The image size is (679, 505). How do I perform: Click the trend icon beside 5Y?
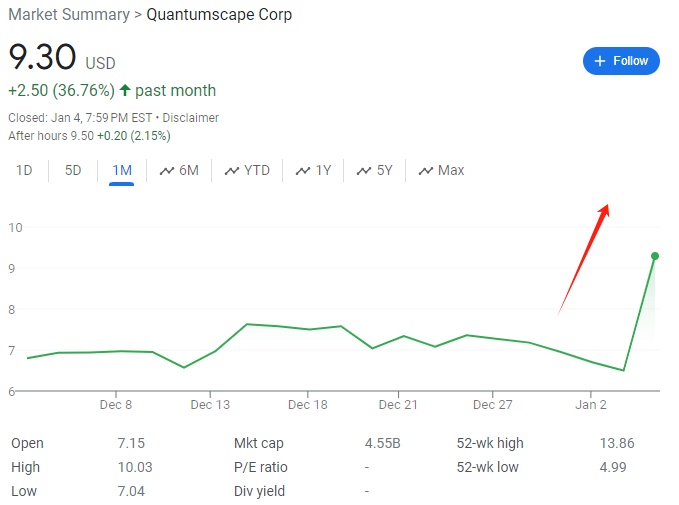coord(364,171)
